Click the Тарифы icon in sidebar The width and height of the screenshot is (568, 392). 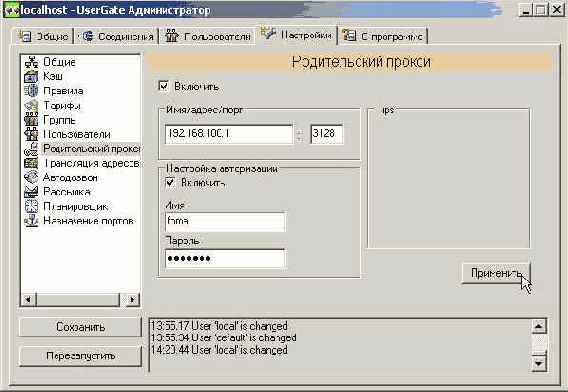[x=31, y=105]
